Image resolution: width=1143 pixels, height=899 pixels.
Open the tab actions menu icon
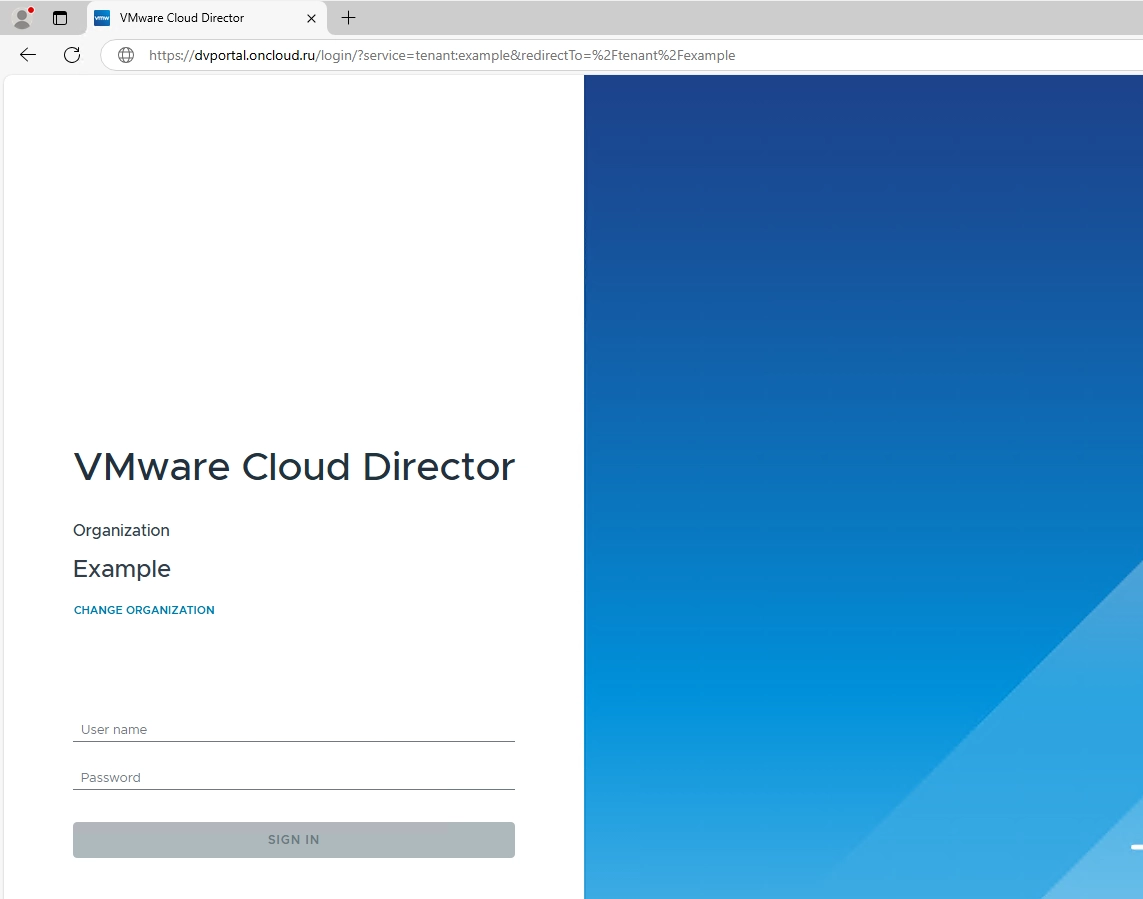coord(60,18)
